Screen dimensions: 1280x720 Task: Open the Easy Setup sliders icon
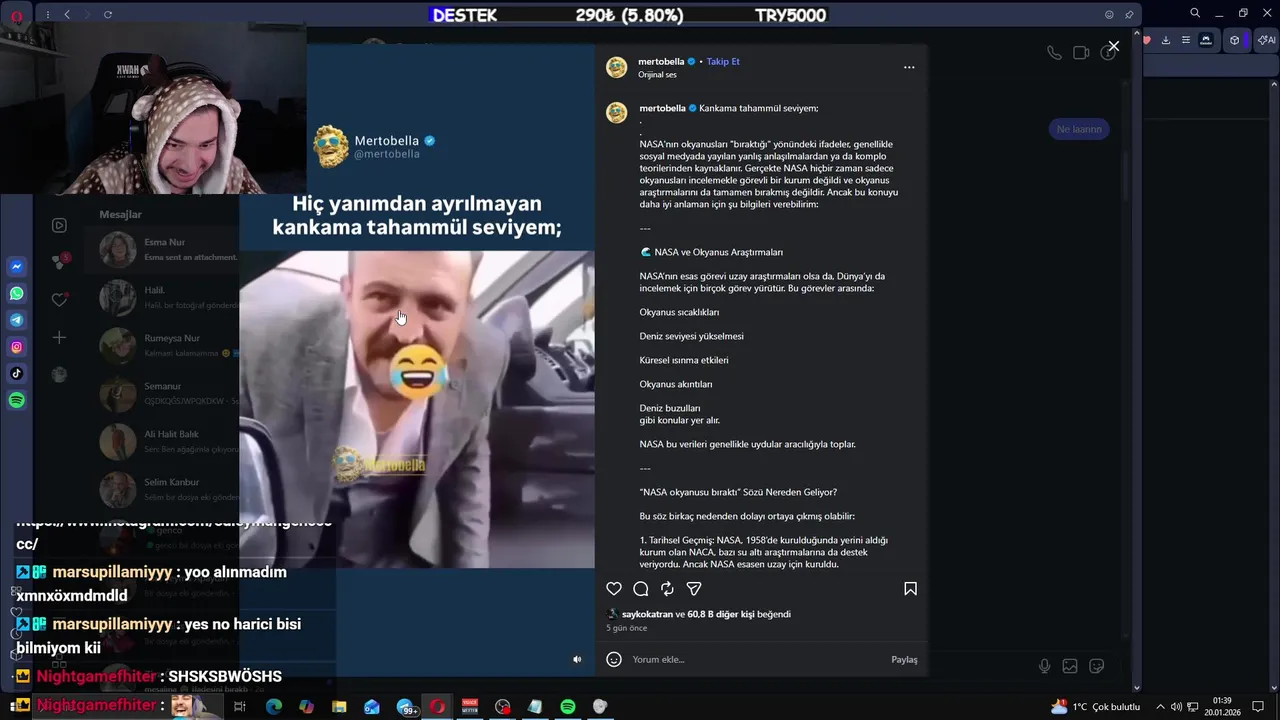click(x=1186, y=40)
